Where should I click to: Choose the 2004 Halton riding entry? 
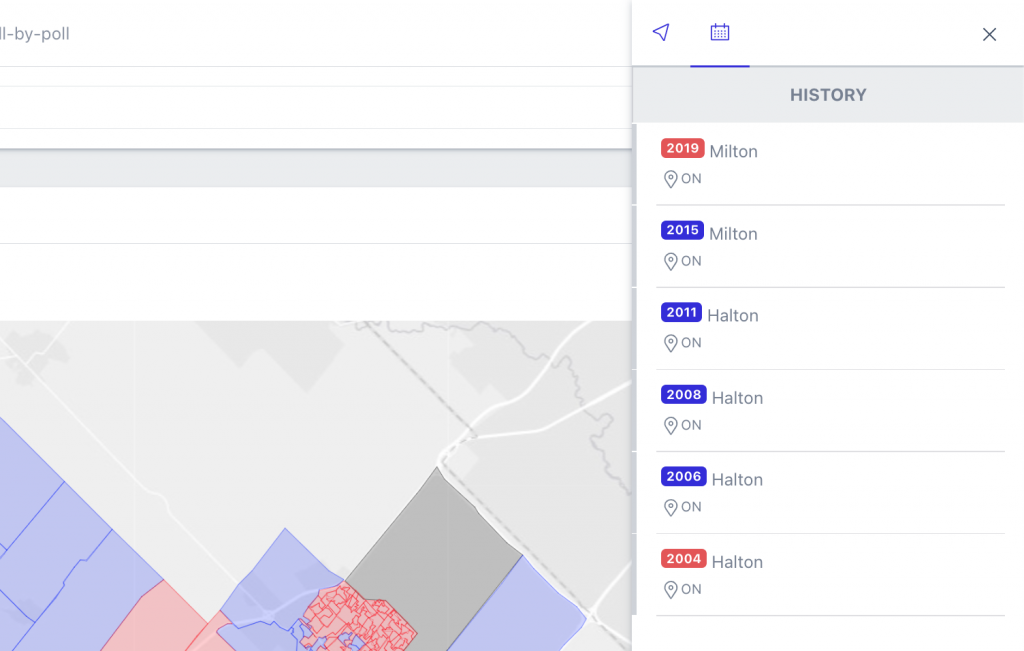[737, 562]
